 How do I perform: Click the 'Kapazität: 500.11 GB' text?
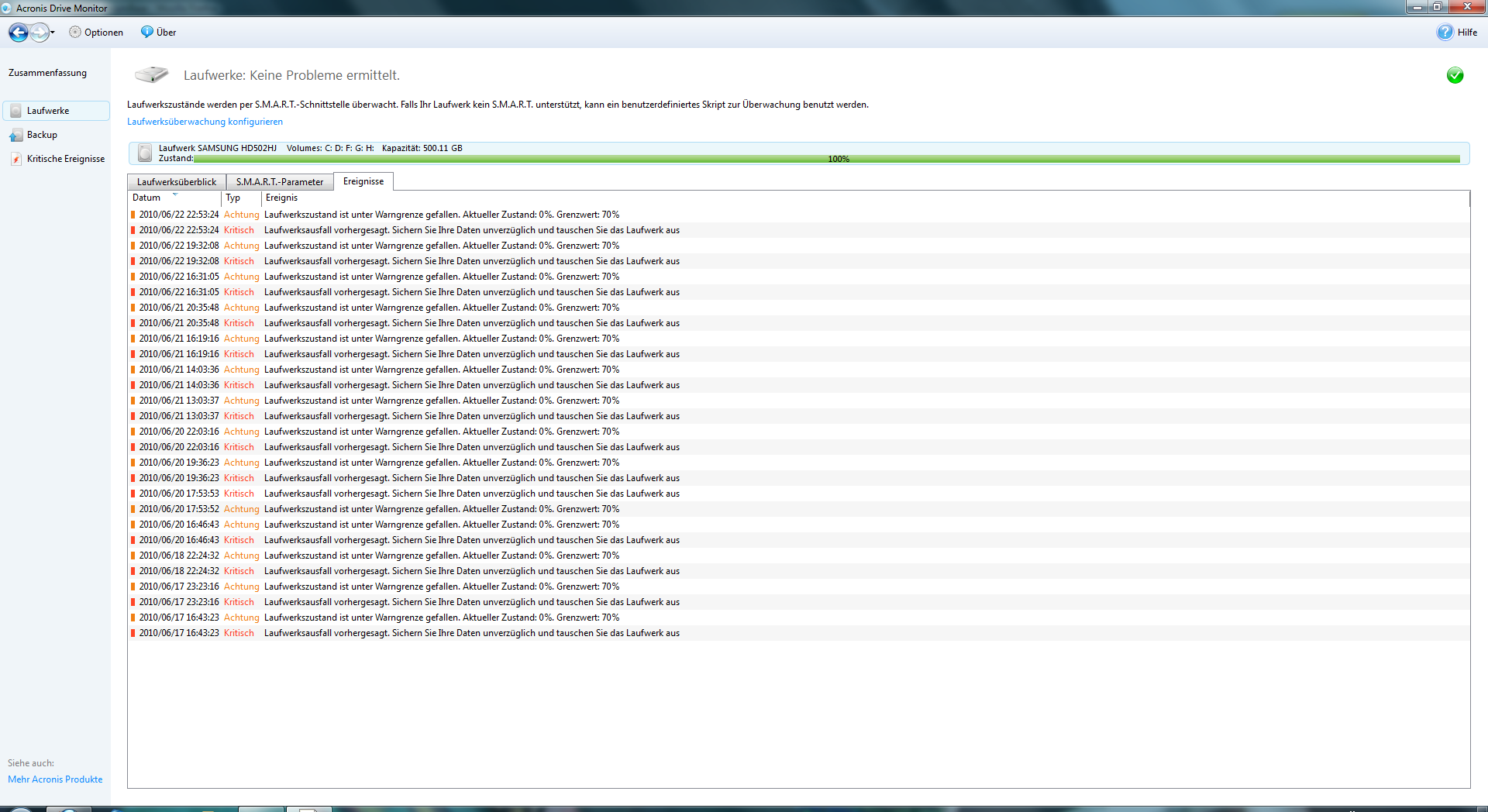(422, 148)
